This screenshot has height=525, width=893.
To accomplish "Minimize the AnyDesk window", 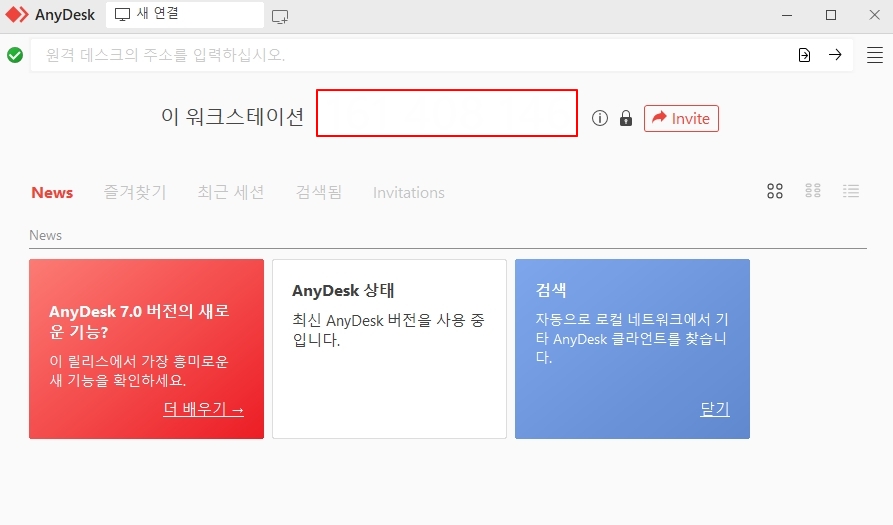I will 787,15.
